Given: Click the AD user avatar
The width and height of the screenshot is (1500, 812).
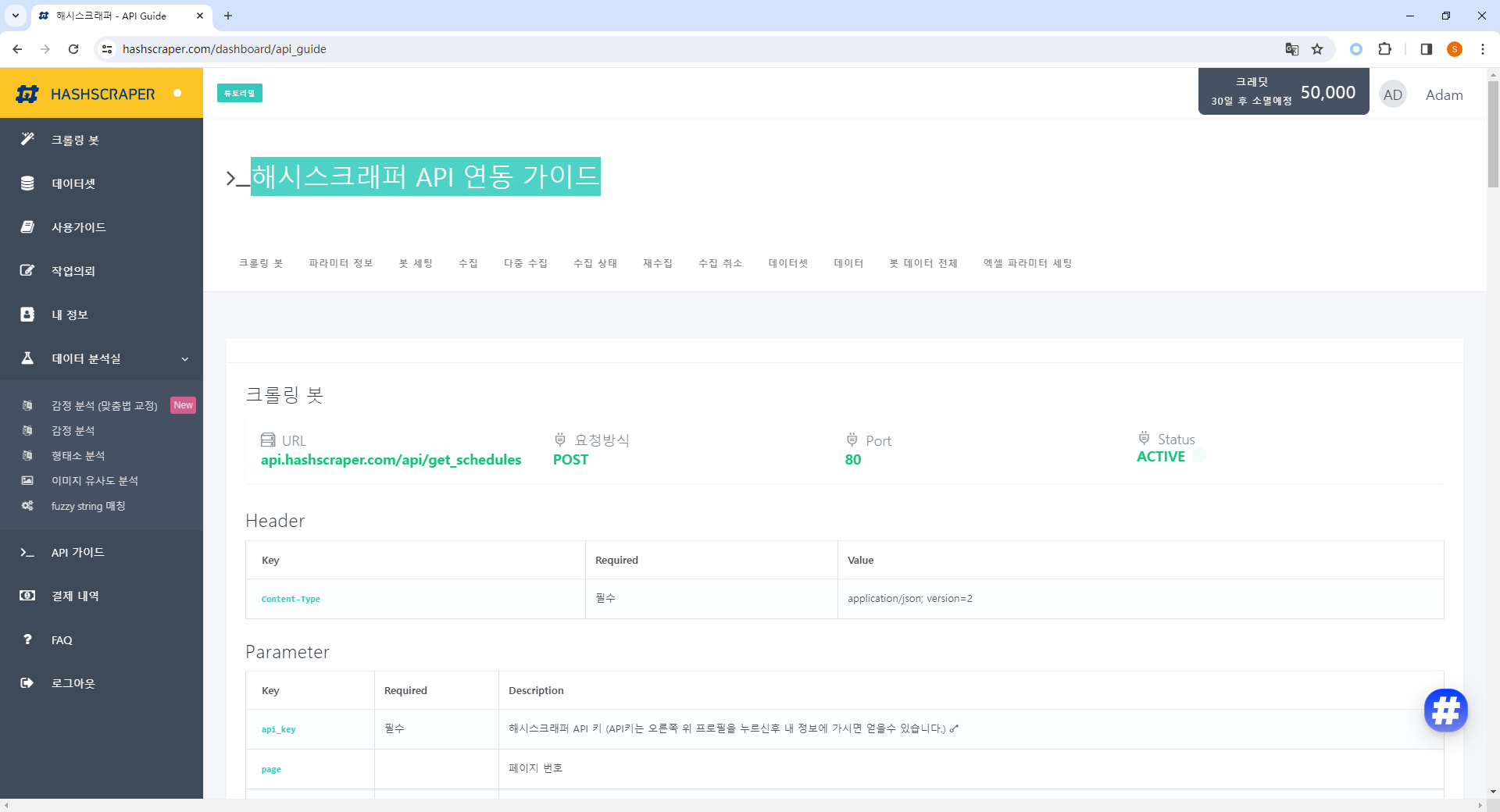Looking at the screenshot, I should pyautogui.click(x=1392, y=94).
